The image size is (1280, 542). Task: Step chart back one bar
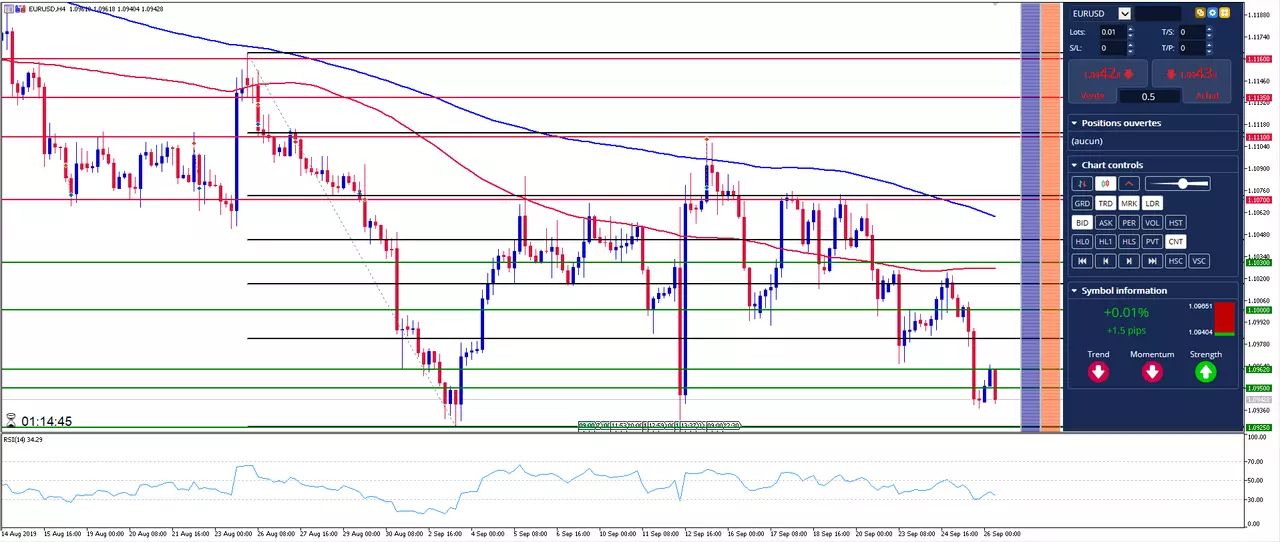pyautogui.click(x=1105, y=261)
